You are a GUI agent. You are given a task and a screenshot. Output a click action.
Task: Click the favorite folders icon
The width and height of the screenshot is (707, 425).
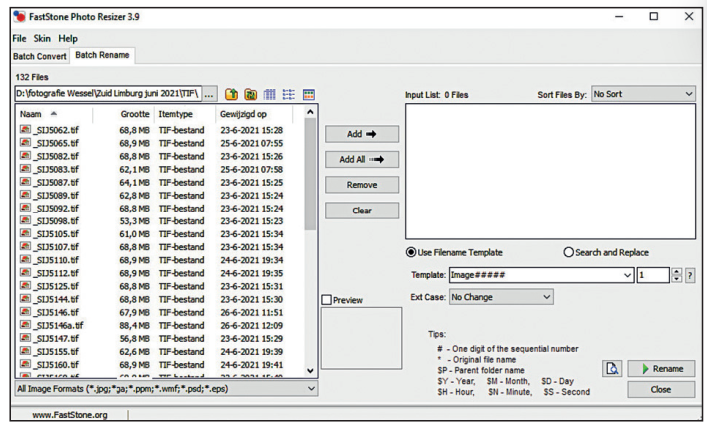pyautogui.click(x=251, y=94)
